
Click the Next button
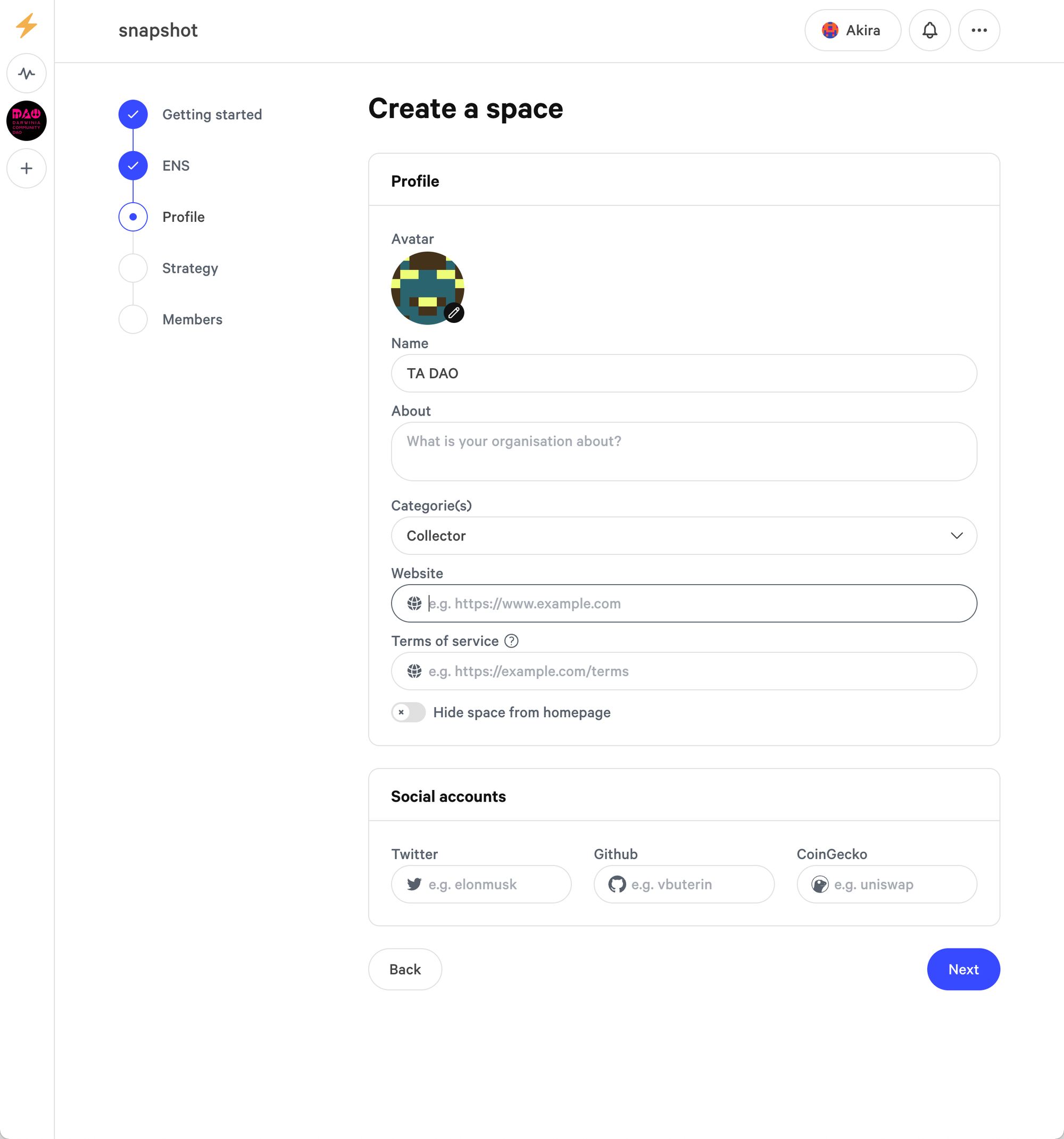[x=962, y=969]
